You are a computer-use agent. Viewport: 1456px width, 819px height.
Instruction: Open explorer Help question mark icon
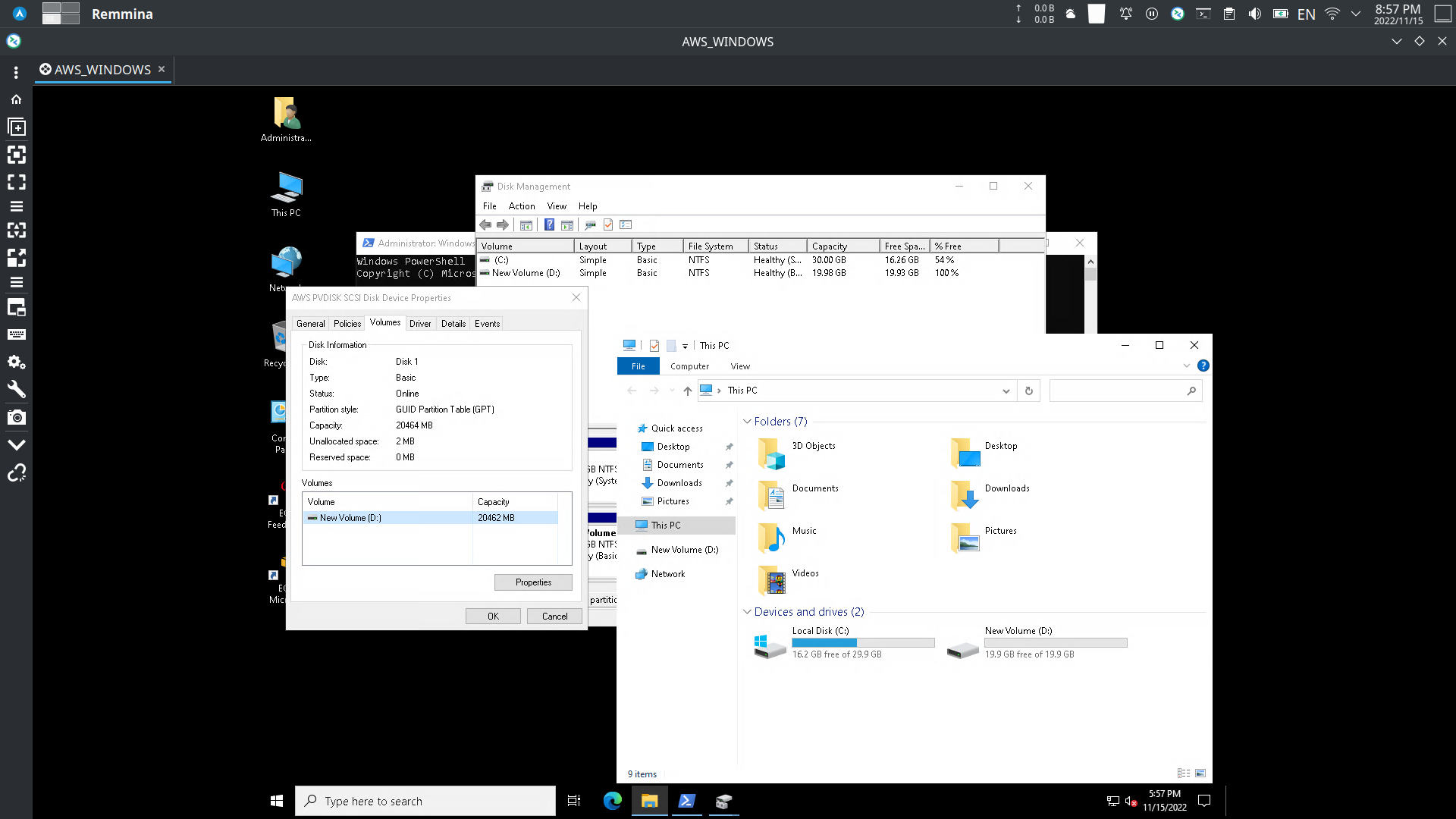tap(1203, 366)
